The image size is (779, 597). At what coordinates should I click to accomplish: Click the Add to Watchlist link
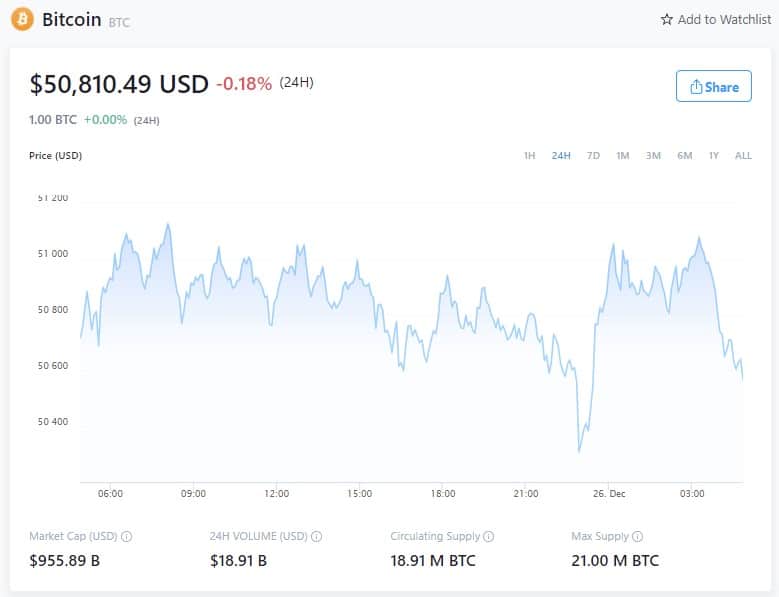click(716, 20)
